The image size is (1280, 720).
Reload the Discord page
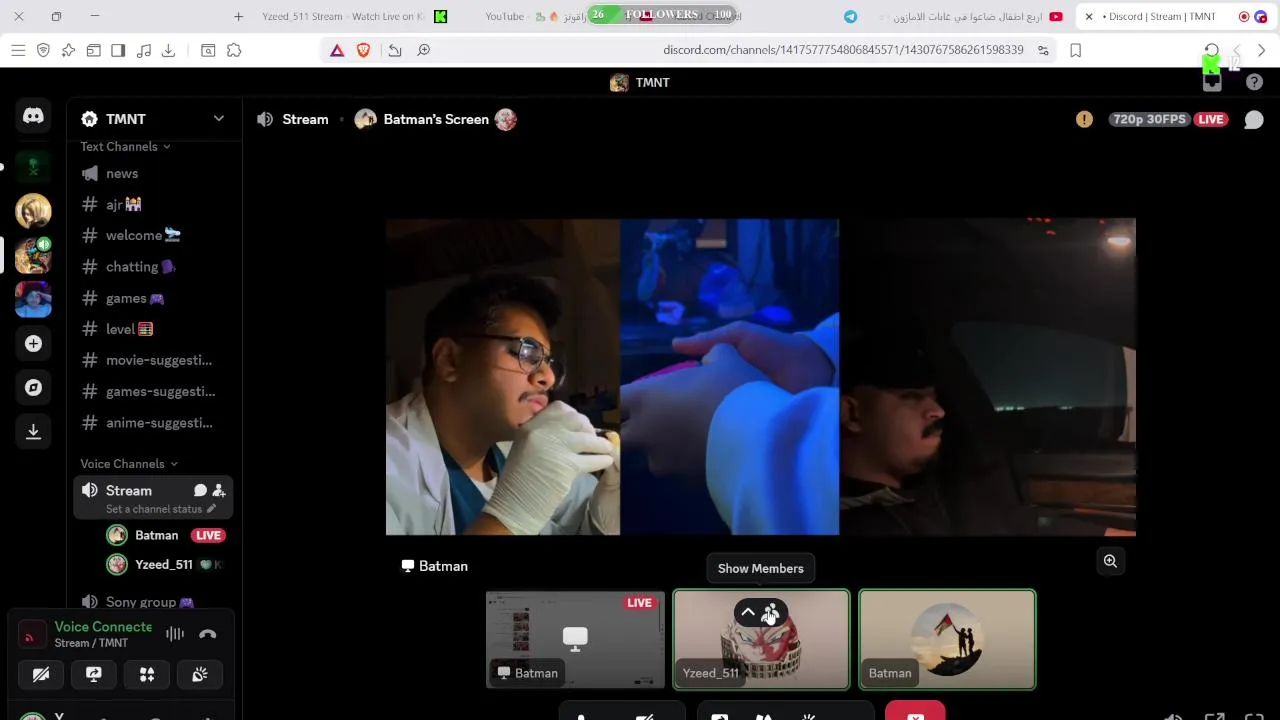coord(1211,50)
